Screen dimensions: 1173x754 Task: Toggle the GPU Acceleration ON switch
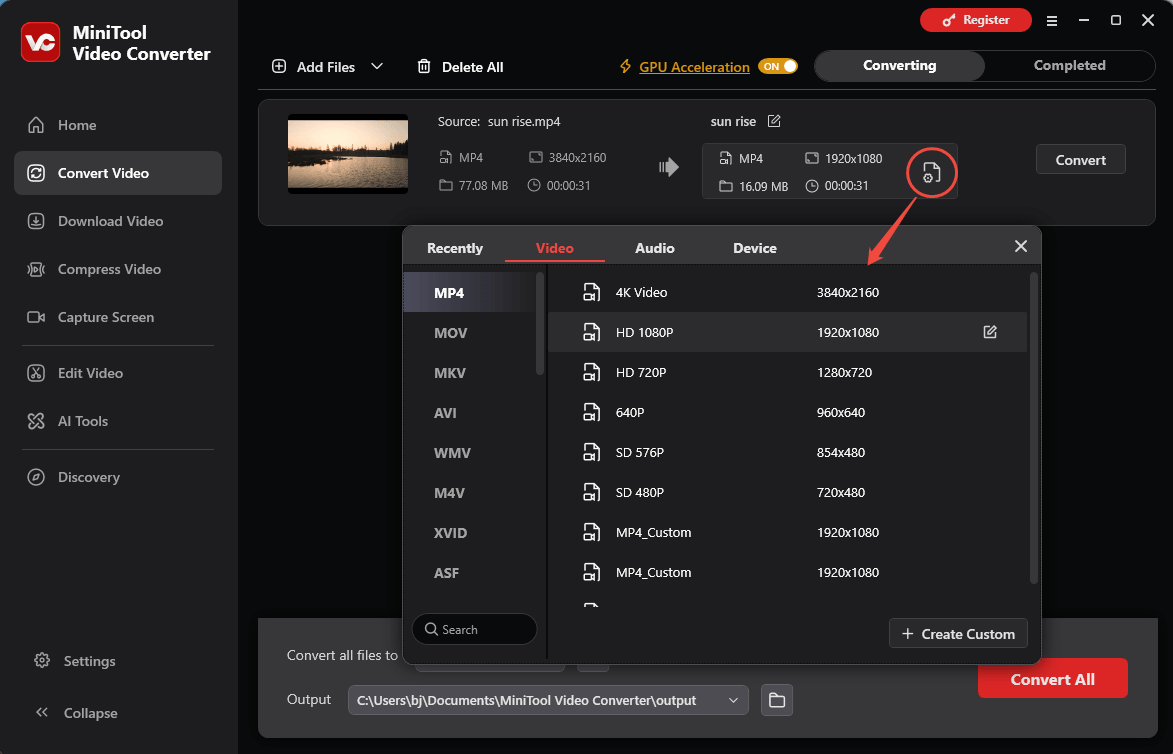point(778,67)
